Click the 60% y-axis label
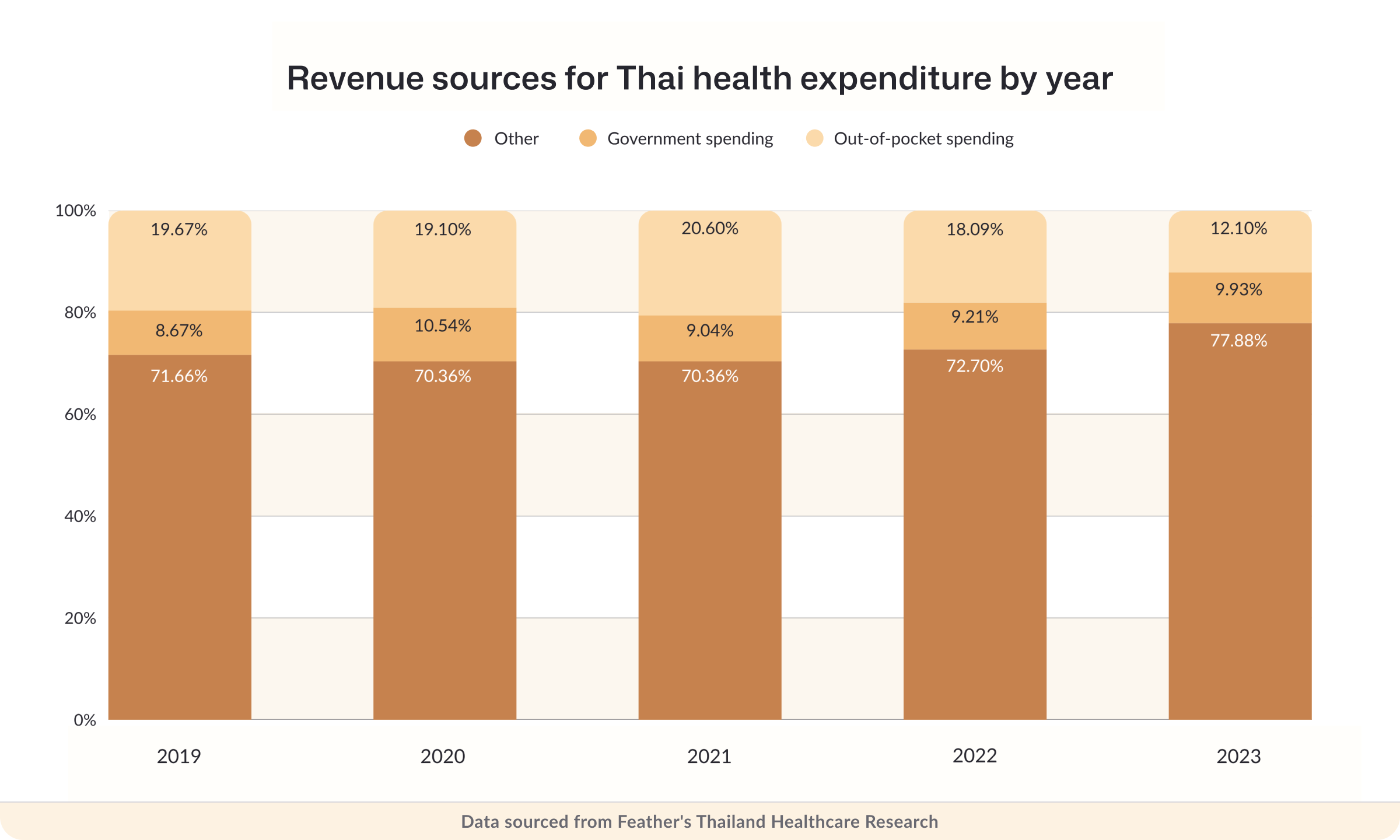This screenshot has width=1400, height=840. [x=80, y=414]
